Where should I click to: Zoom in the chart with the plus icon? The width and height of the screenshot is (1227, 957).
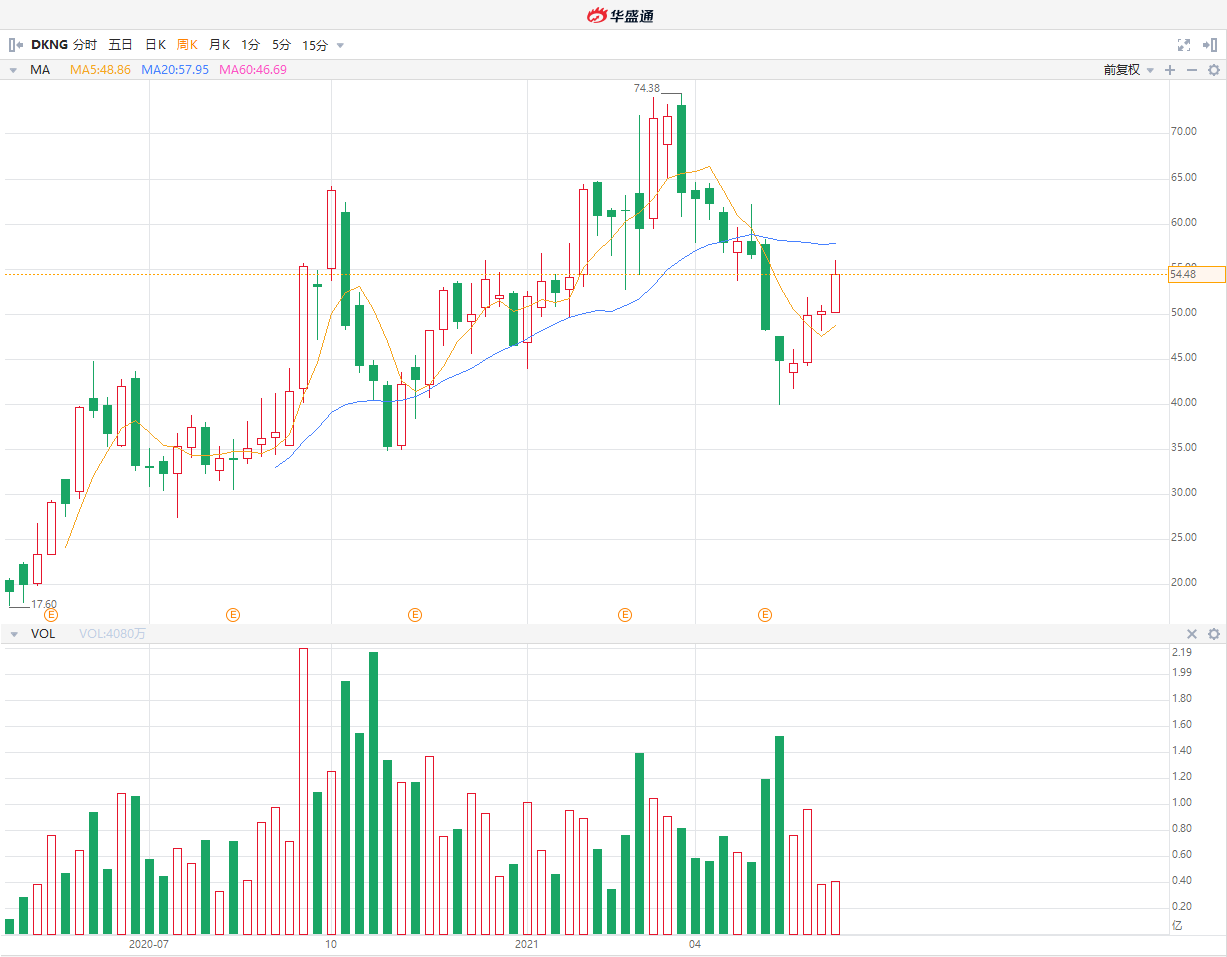(1170, 70)
